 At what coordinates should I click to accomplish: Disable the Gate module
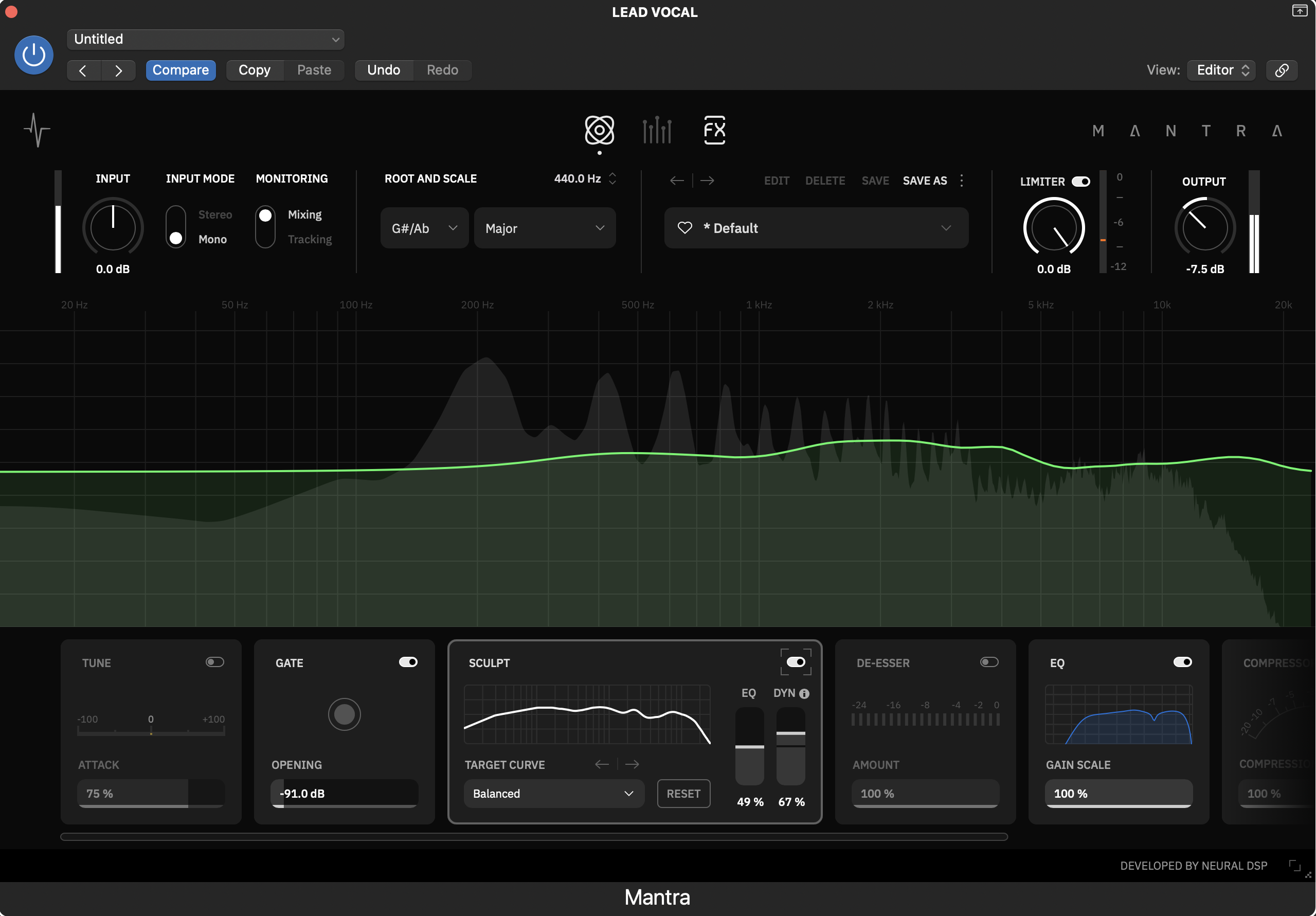point(408,662)
